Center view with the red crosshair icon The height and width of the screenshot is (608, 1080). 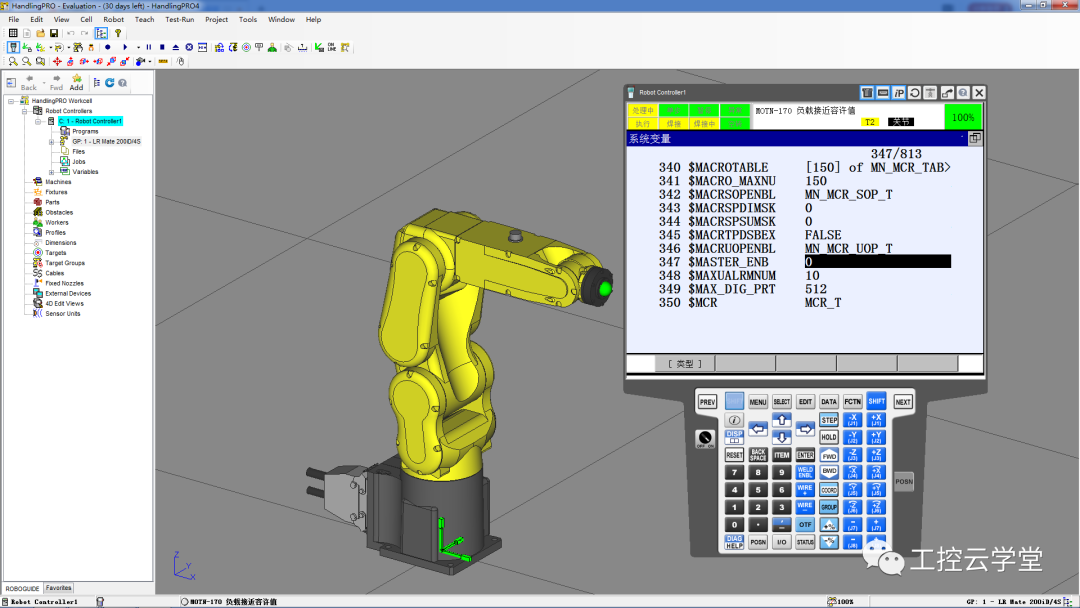click(57, 61)
